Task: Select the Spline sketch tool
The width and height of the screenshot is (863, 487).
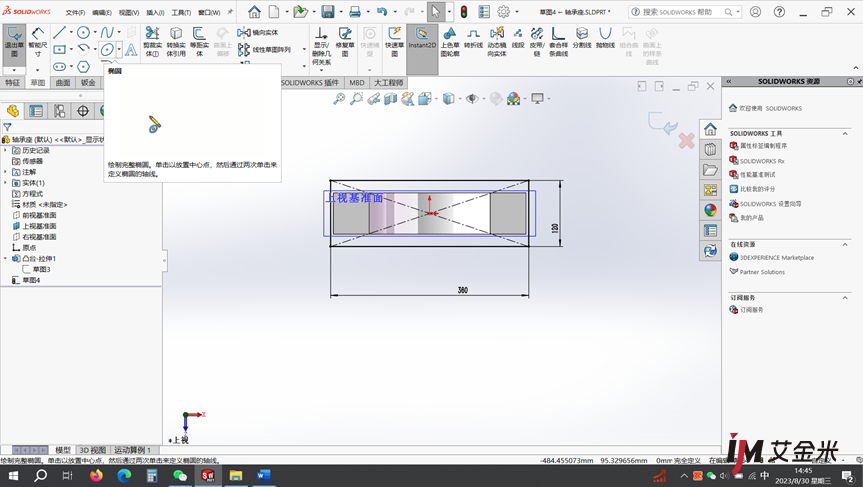Action: (x=107, y=32)
